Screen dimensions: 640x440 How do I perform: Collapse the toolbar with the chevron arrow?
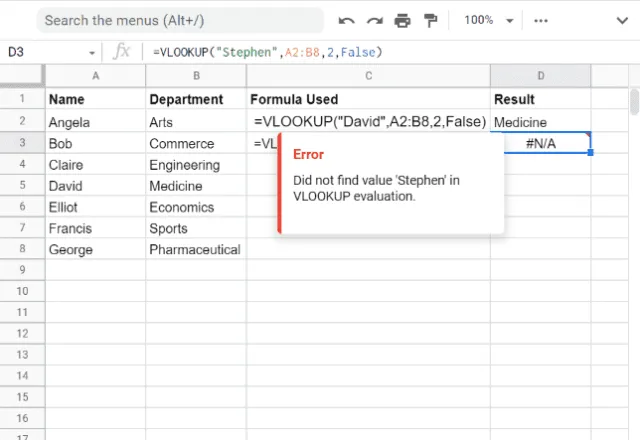pyautogui.click(x=622, y=20)
